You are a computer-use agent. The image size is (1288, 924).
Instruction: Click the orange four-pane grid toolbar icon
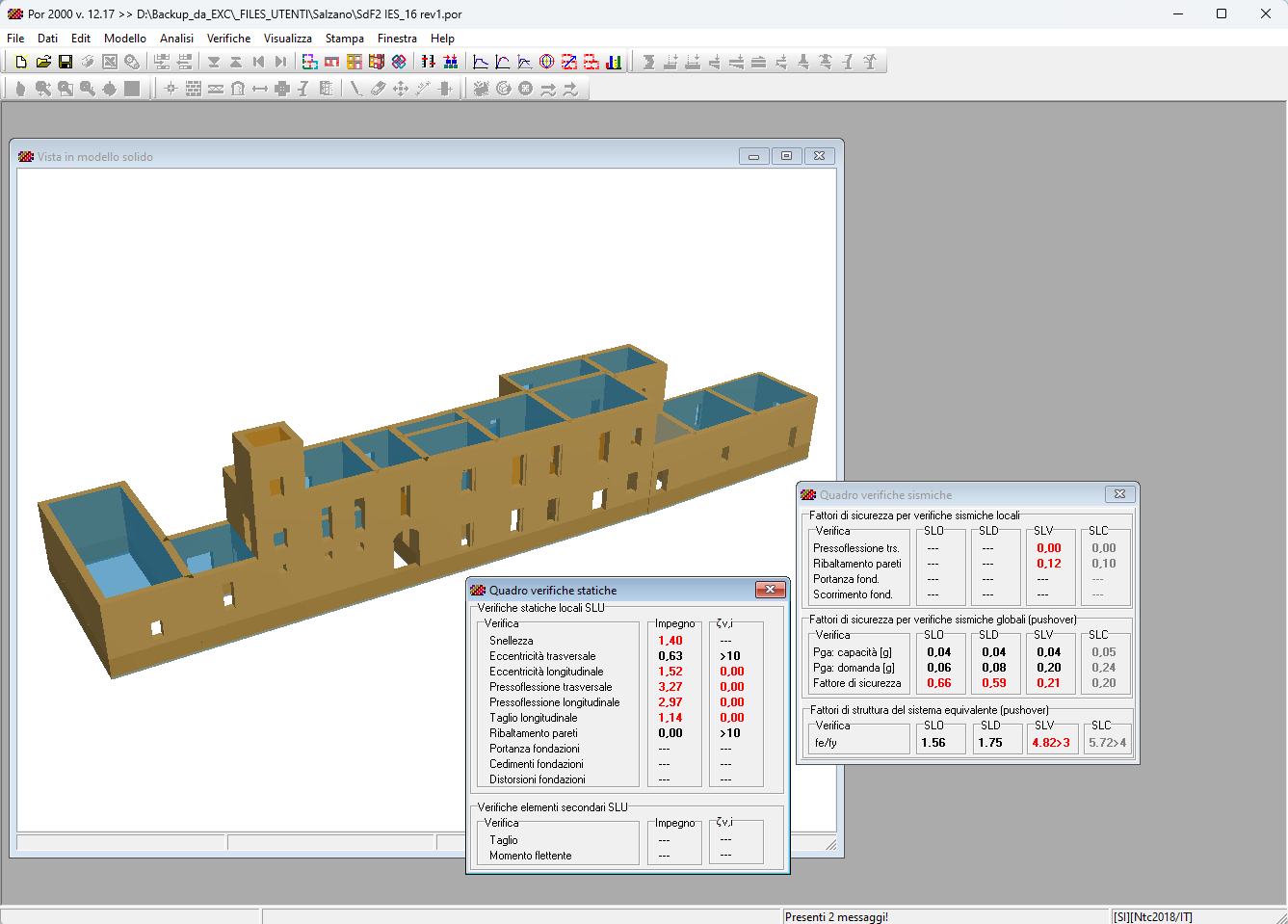point(355,62)
